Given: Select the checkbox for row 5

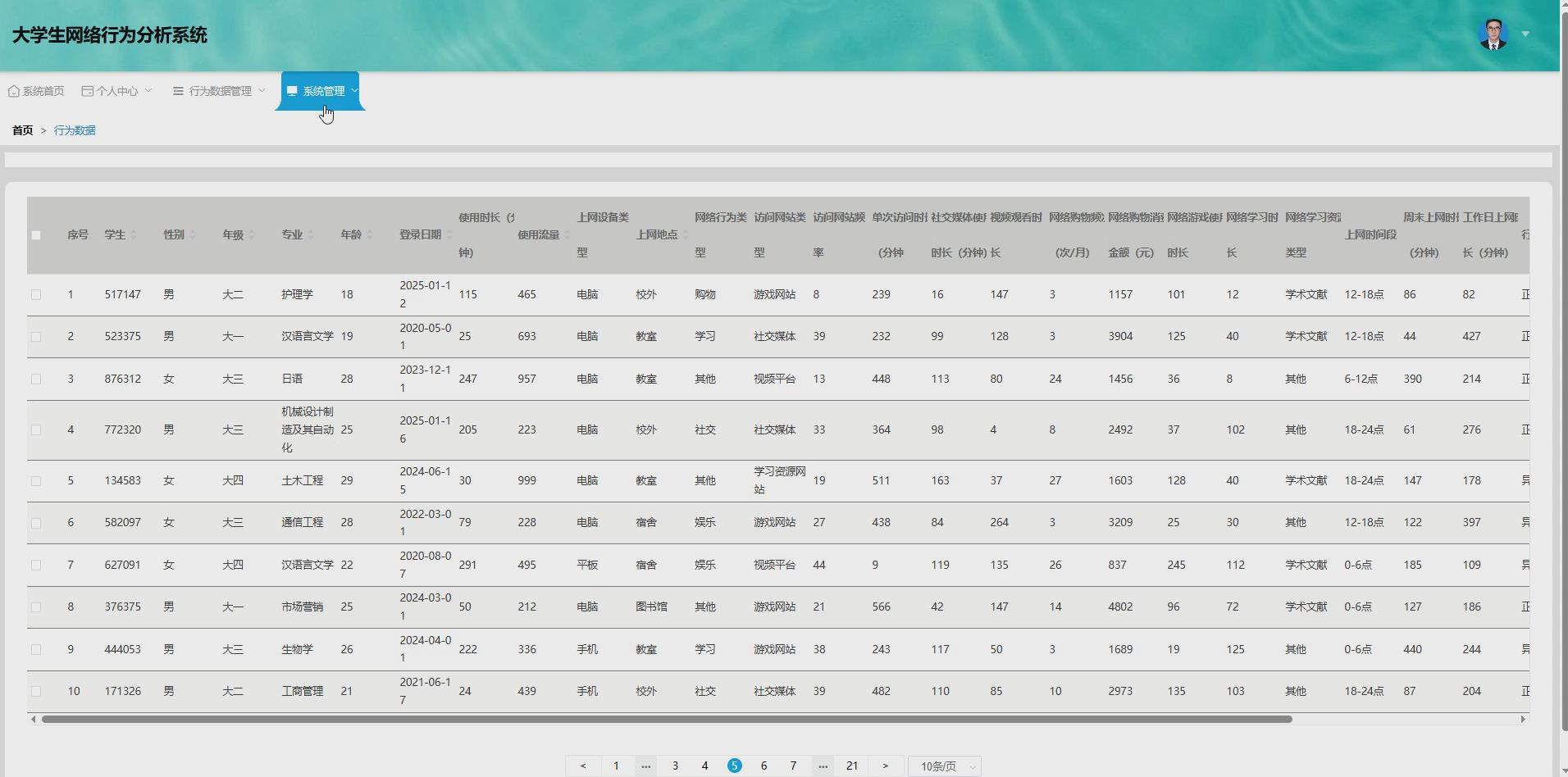Looking at the screenshot, I should (36, 481).
